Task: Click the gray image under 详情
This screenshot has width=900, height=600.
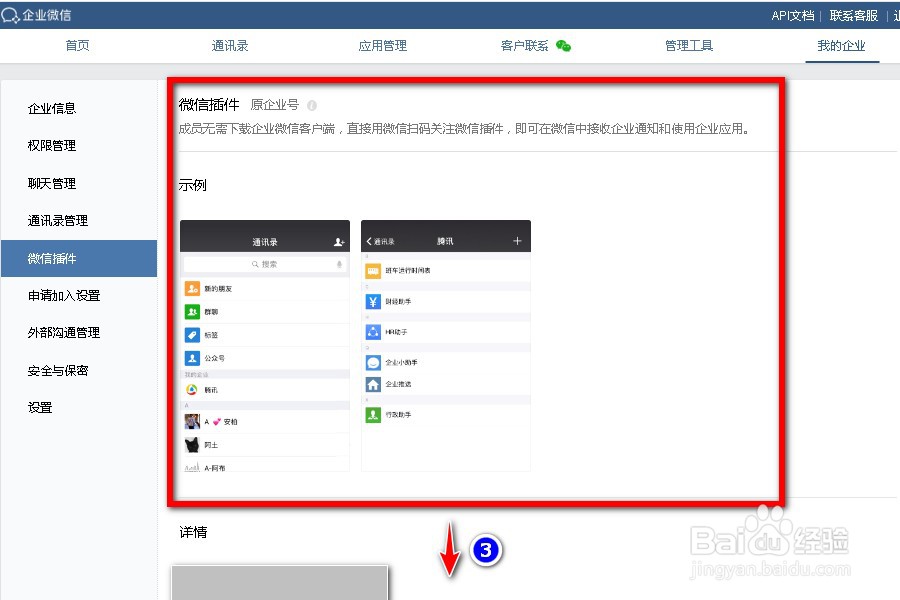Action: 280,583
